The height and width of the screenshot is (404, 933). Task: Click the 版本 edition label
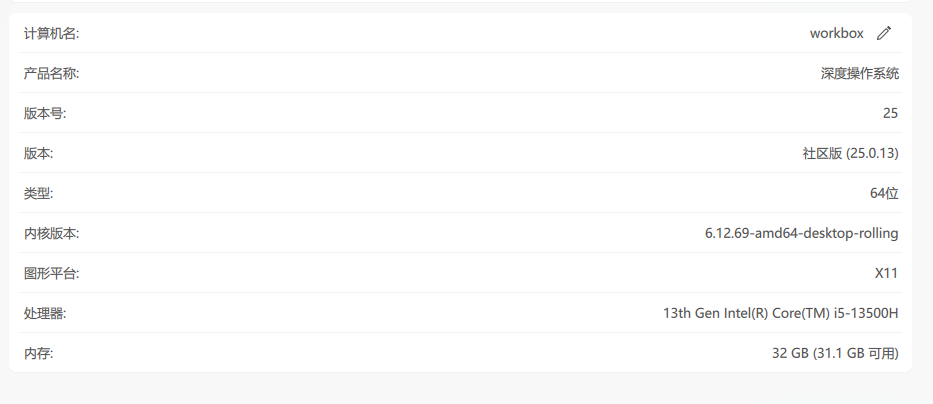pos(38,153)
